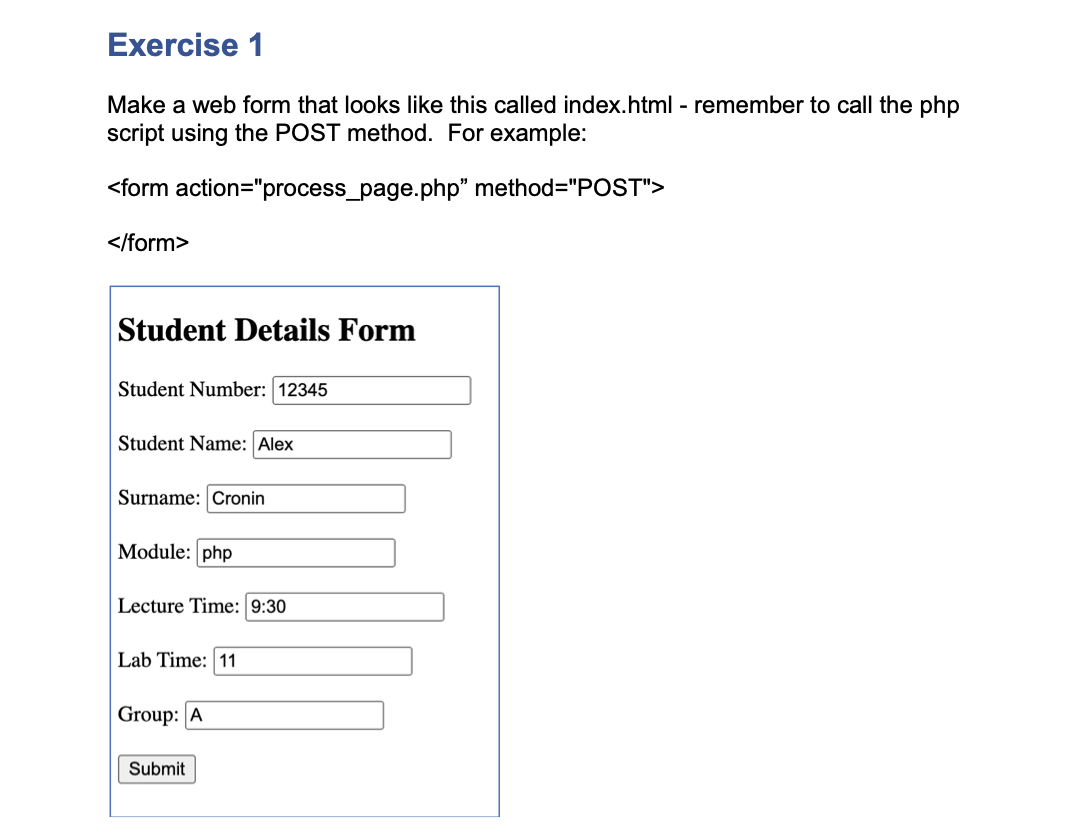The height and width of the screenshot is (840, 1084).
Task: Click inside the Student Number input field
Action: coord(370,390)
